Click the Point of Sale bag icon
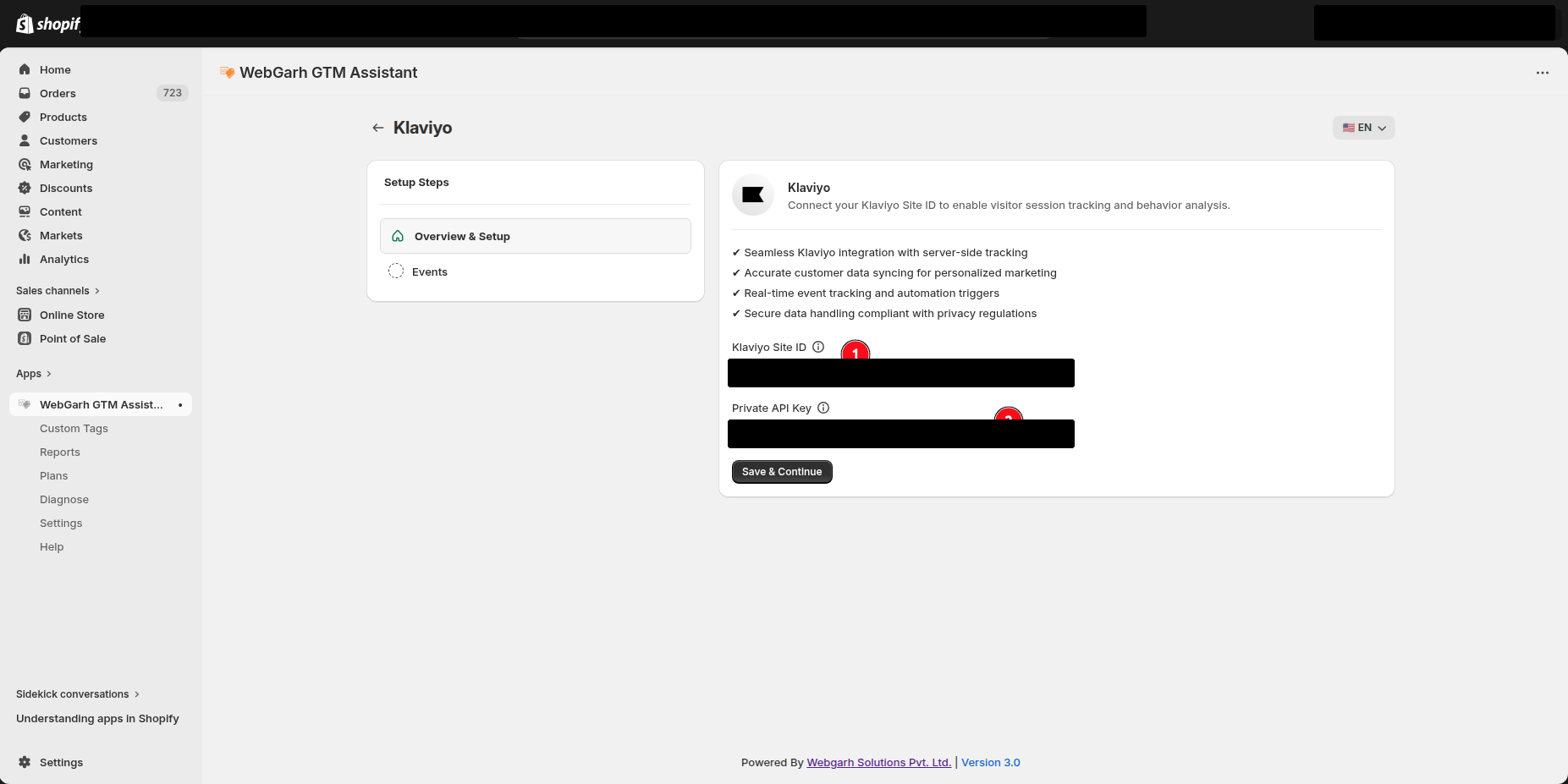 click(25, 338)
